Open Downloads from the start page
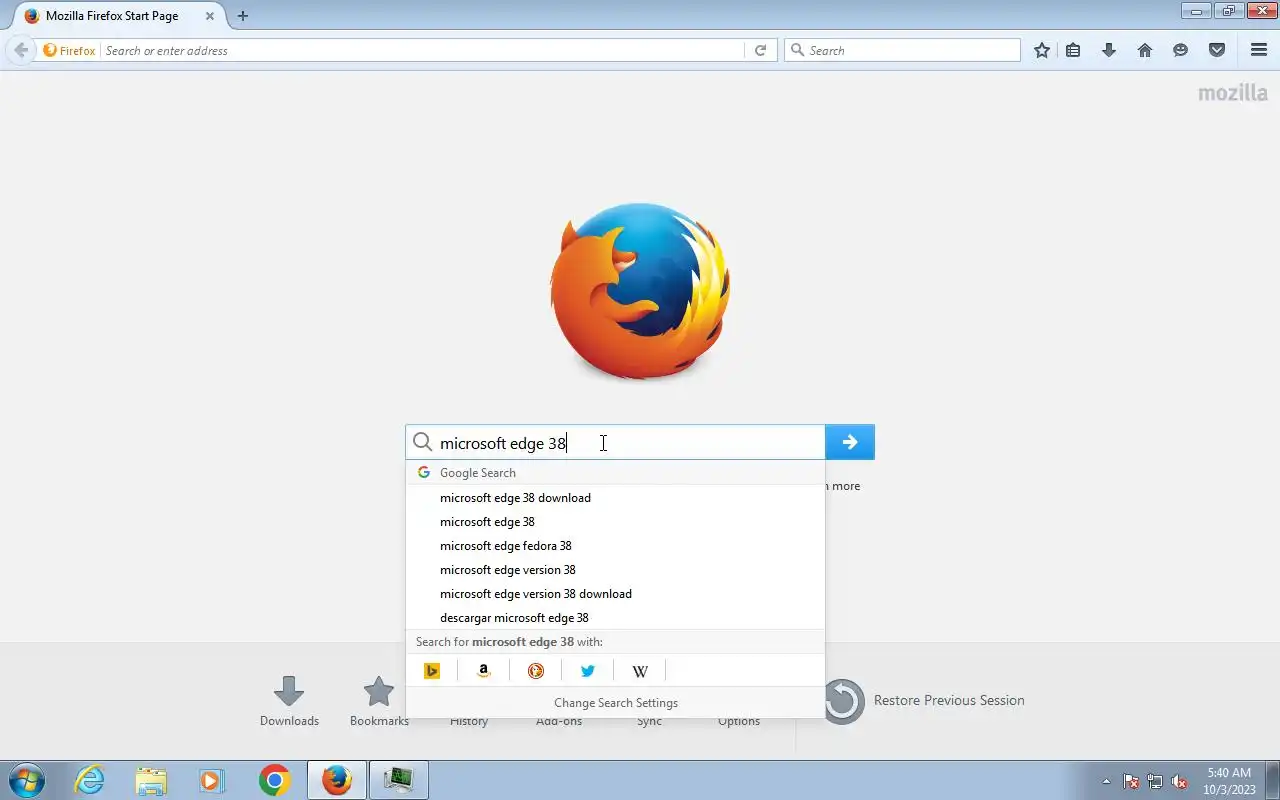 289,701
